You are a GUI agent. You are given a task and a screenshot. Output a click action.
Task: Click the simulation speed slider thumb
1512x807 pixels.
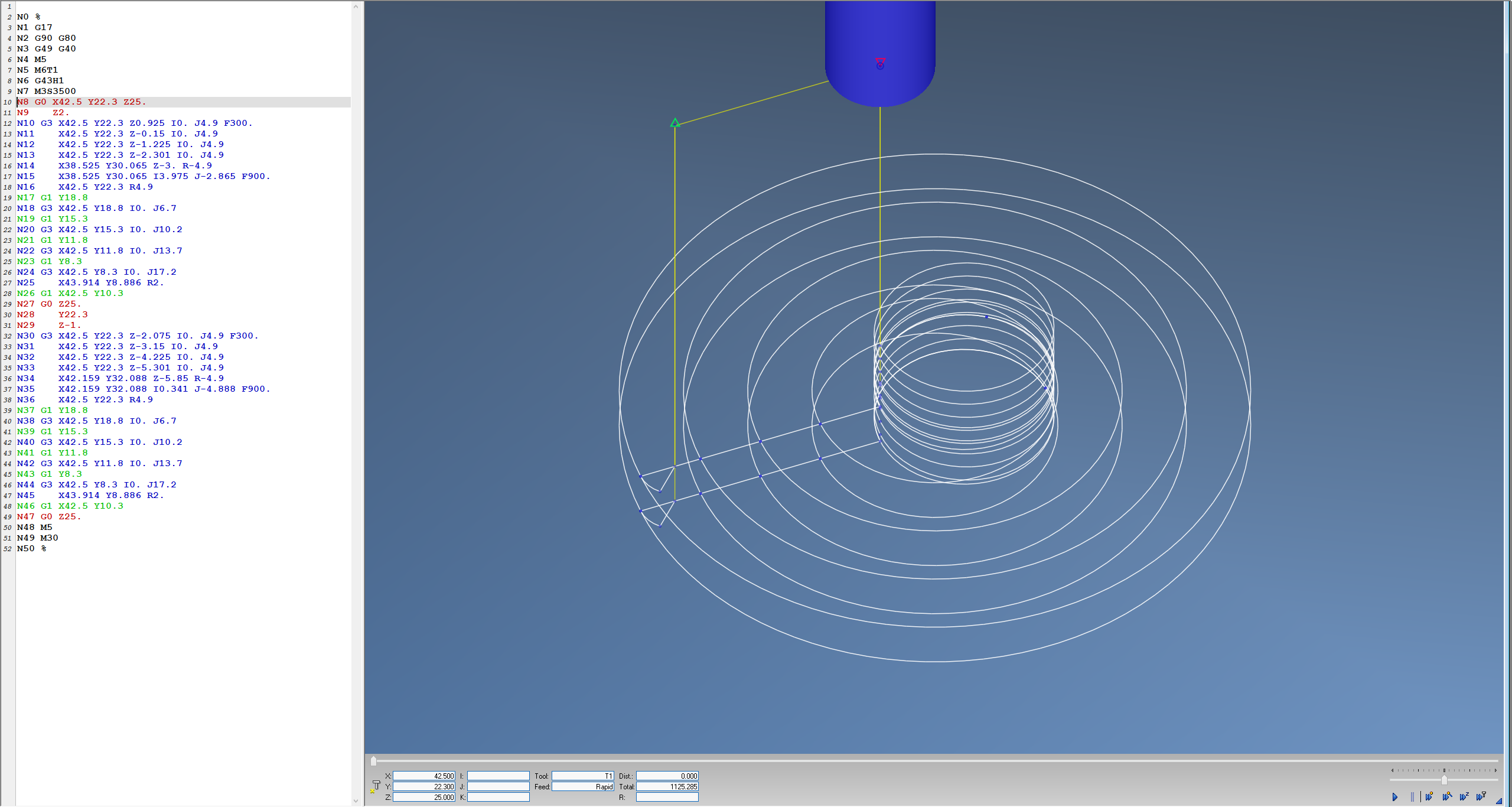pyautogui.click(x=1444, y=780)
